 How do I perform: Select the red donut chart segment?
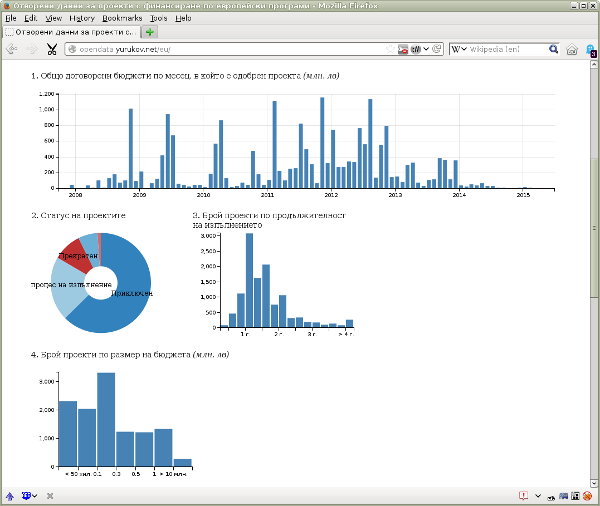(77, 256)
